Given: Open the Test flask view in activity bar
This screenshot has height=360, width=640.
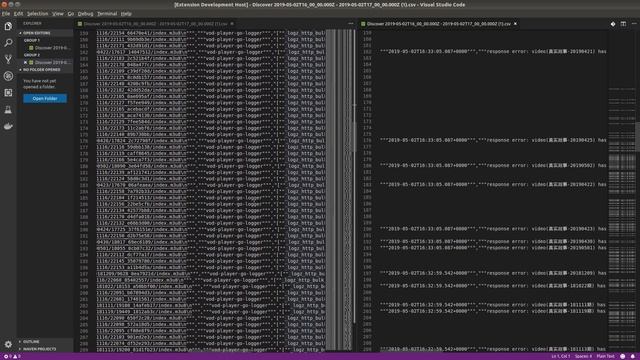Looking at the screenshot, I should pyautogui.click(x=8, y=109).
